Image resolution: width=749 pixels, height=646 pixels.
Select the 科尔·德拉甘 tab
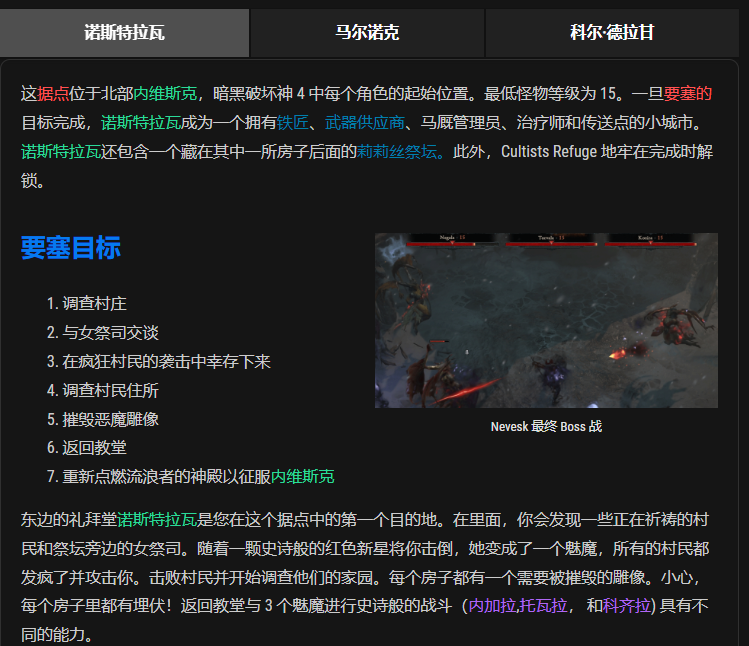612,33
